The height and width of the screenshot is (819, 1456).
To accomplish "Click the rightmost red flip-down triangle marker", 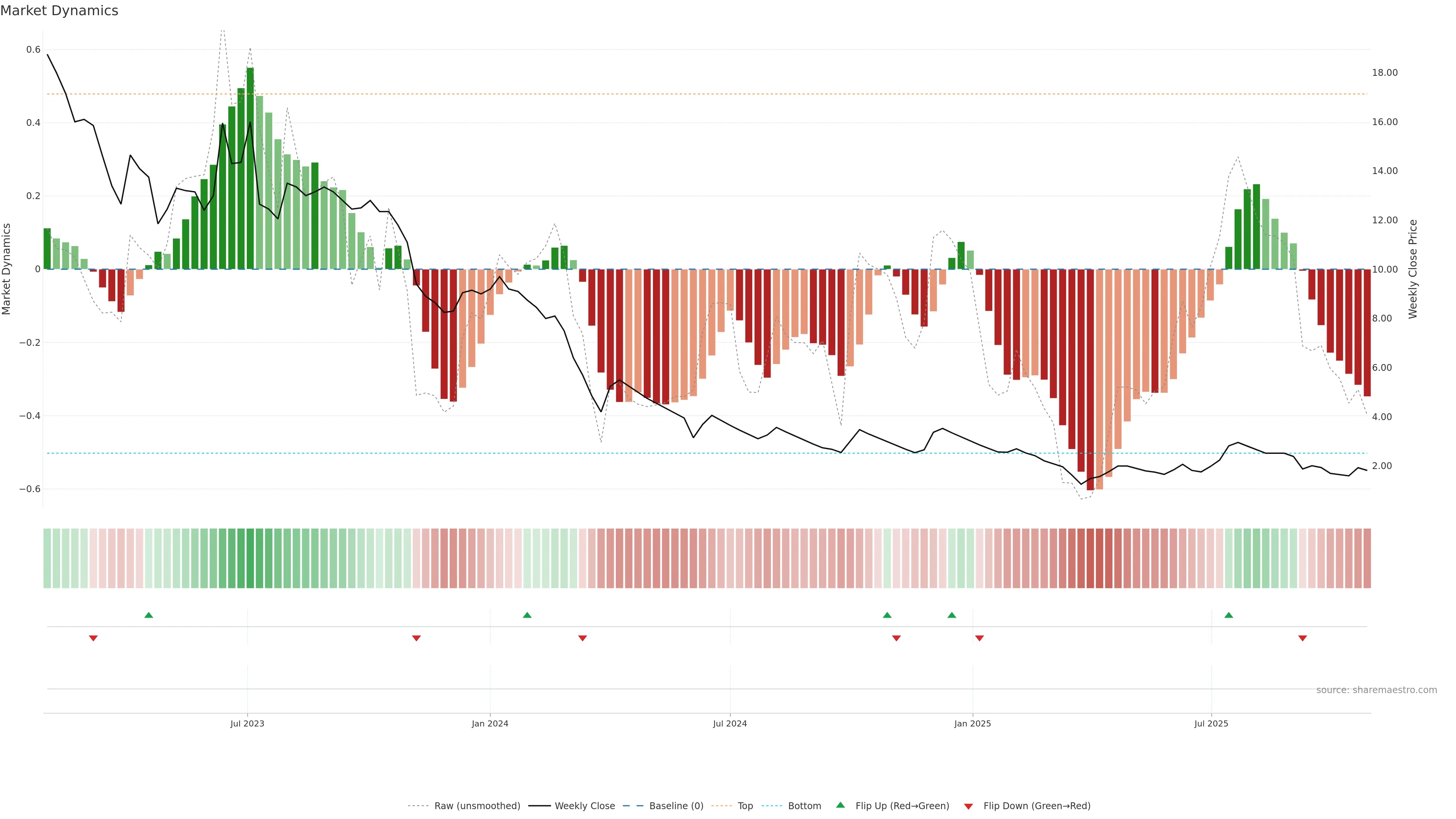I will tap(1302, 638).
